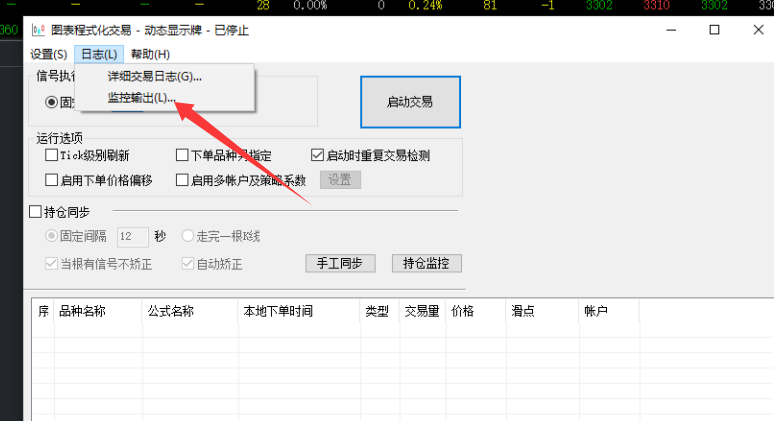The width and height of the screenshot is (774, 421).
Task: Click the 0.24% value in background quotes
Action: click(x=425, y=5)
